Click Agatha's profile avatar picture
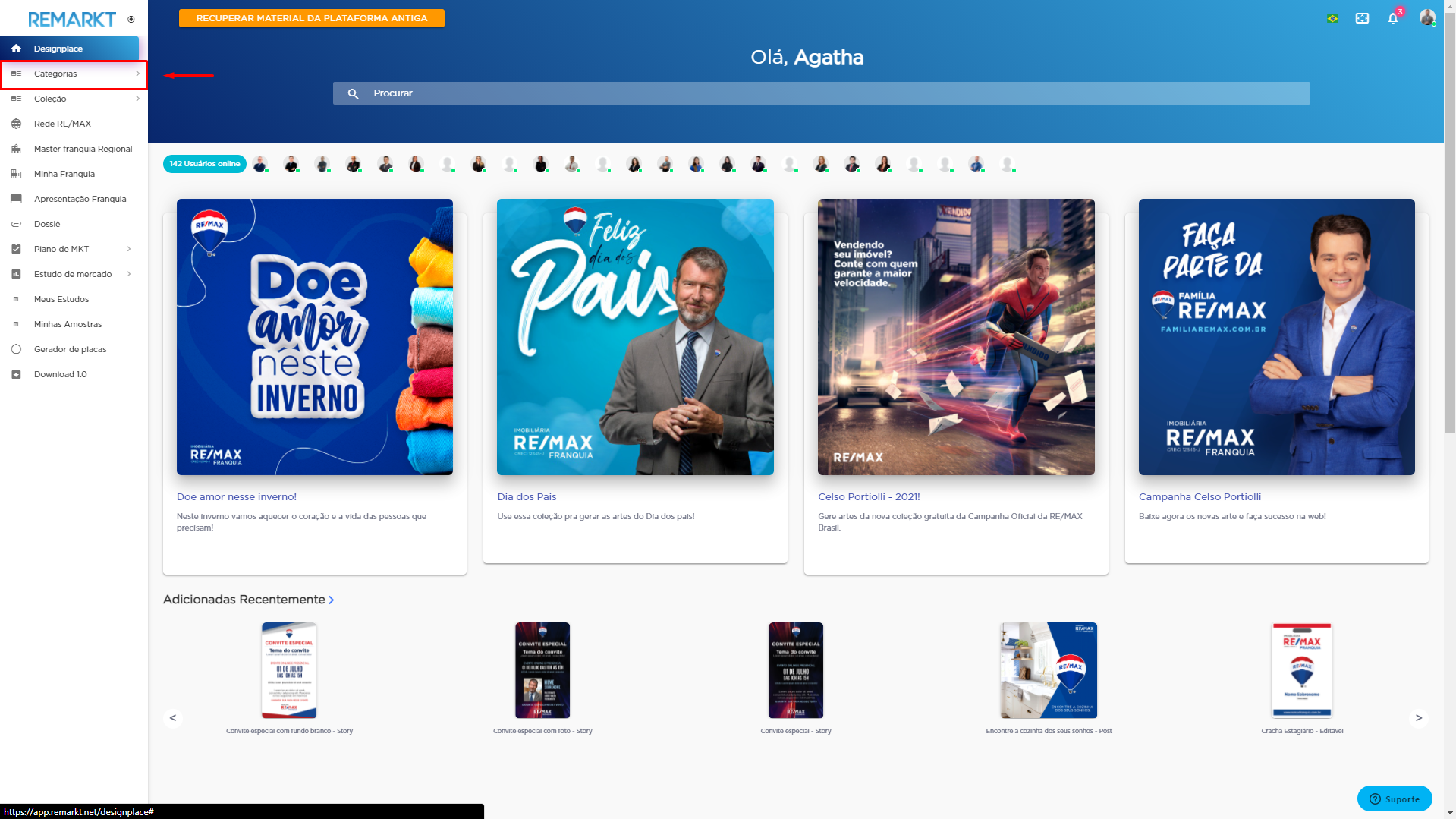 [1427, 17]
